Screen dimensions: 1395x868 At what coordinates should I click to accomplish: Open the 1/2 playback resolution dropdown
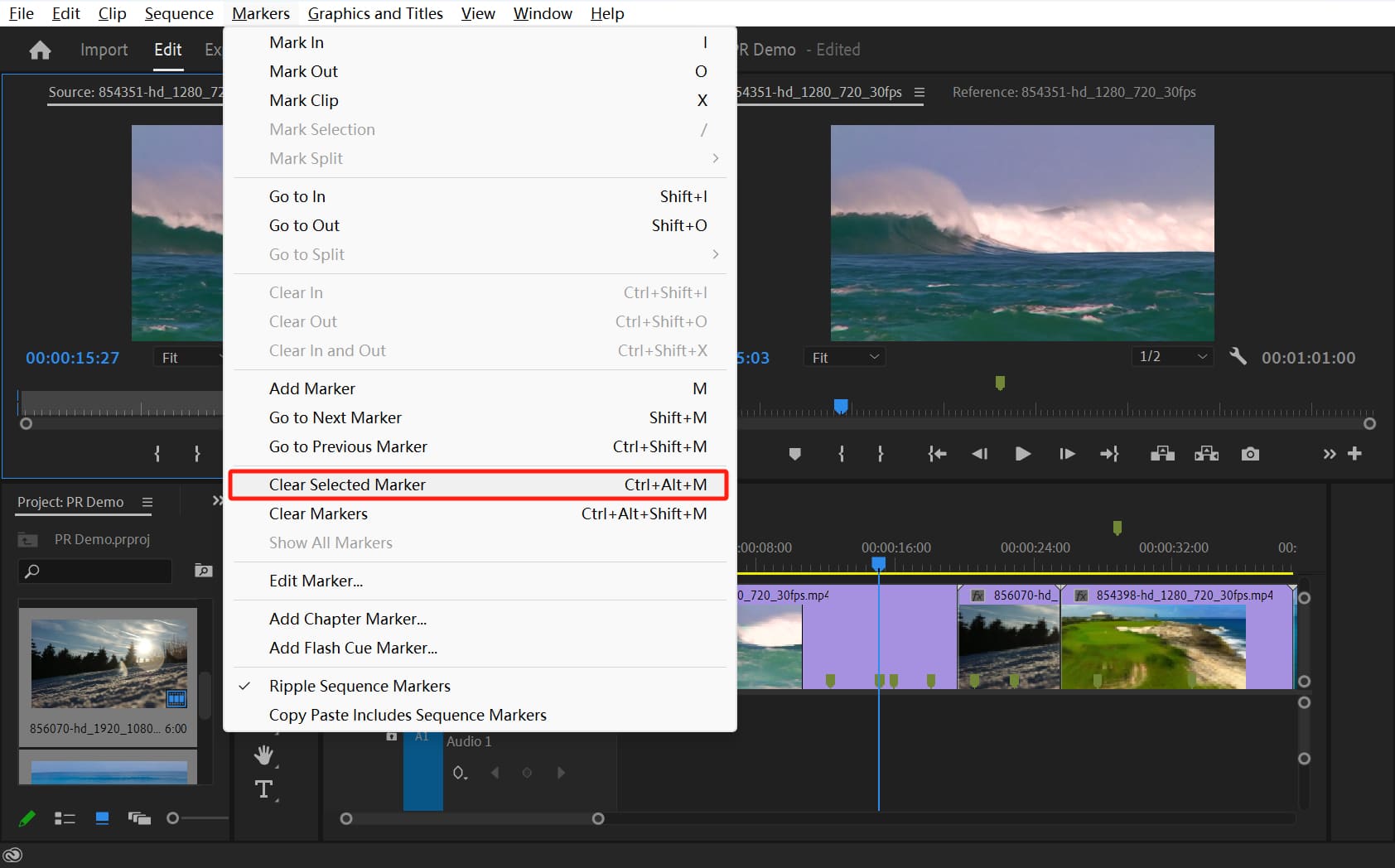point(1172,357)
